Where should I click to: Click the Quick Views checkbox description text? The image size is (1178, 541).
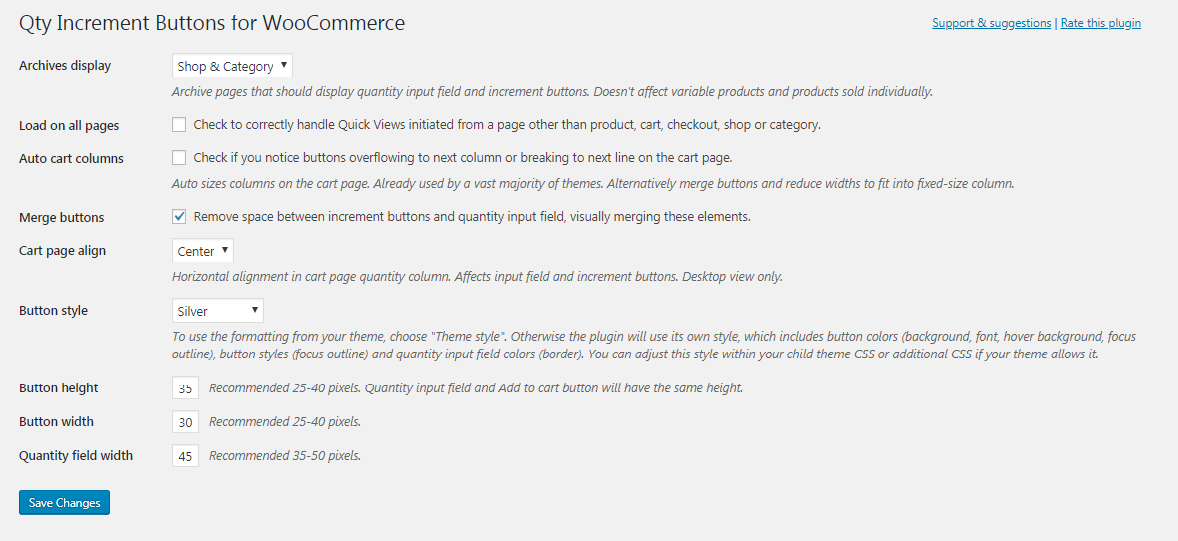pyautogui.click(x=507, y=125)
